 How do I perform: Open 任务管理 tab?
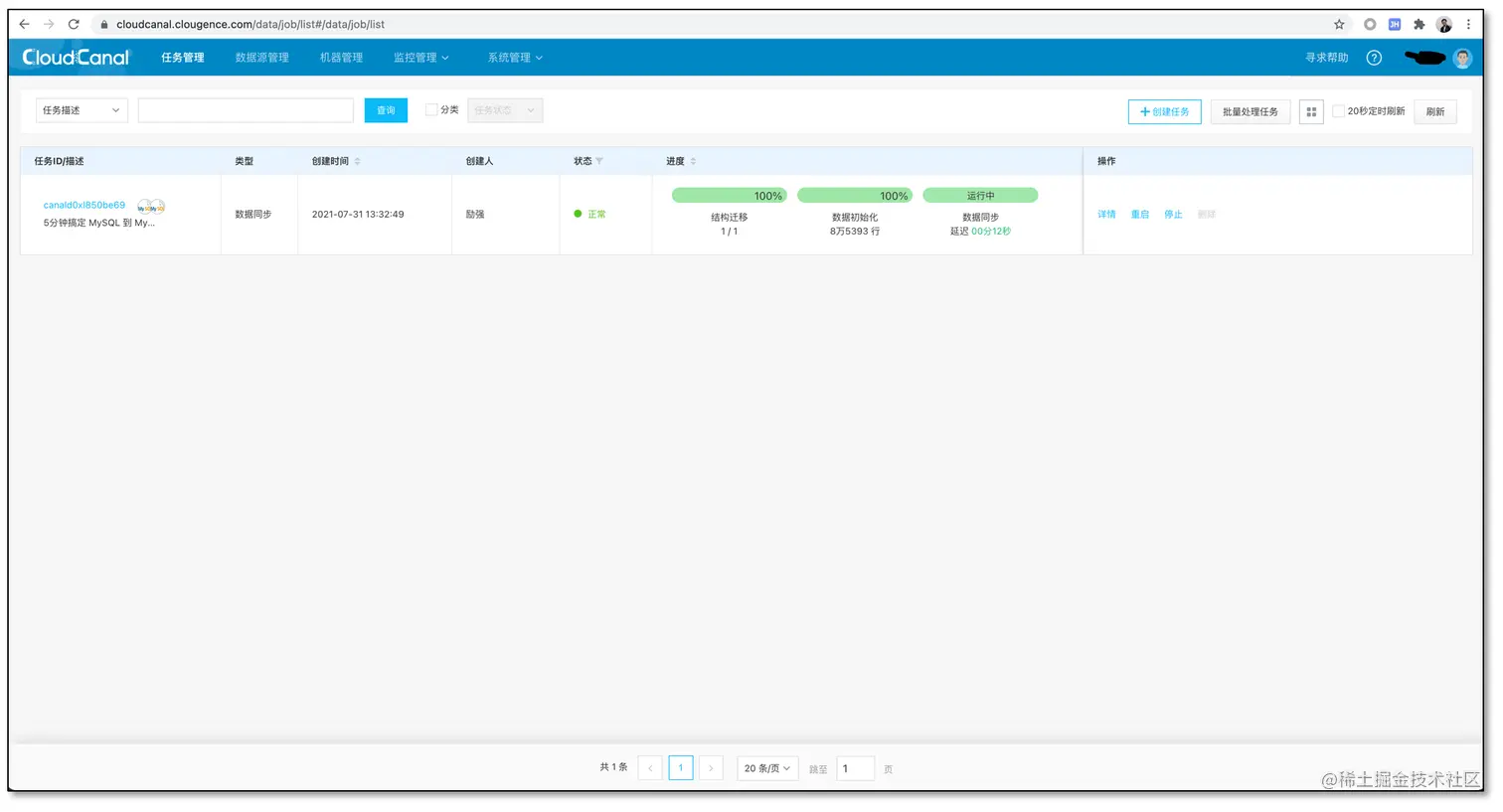point(183,58)
